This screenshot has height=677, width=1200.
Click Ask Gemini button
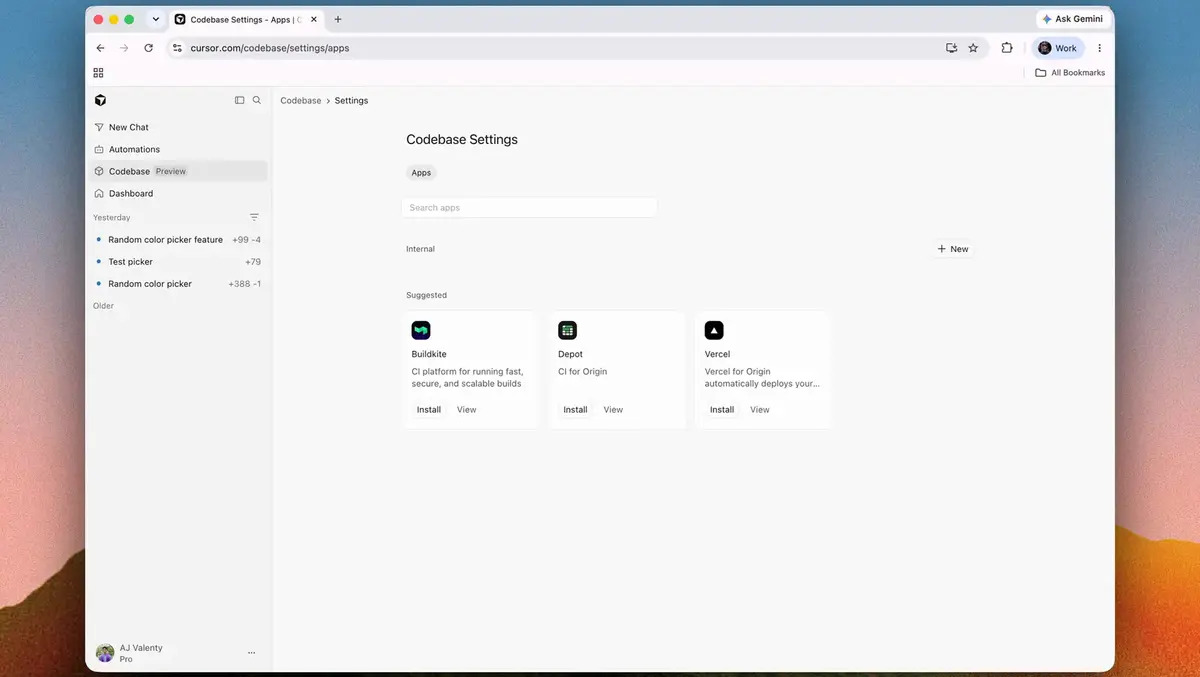1072,19
